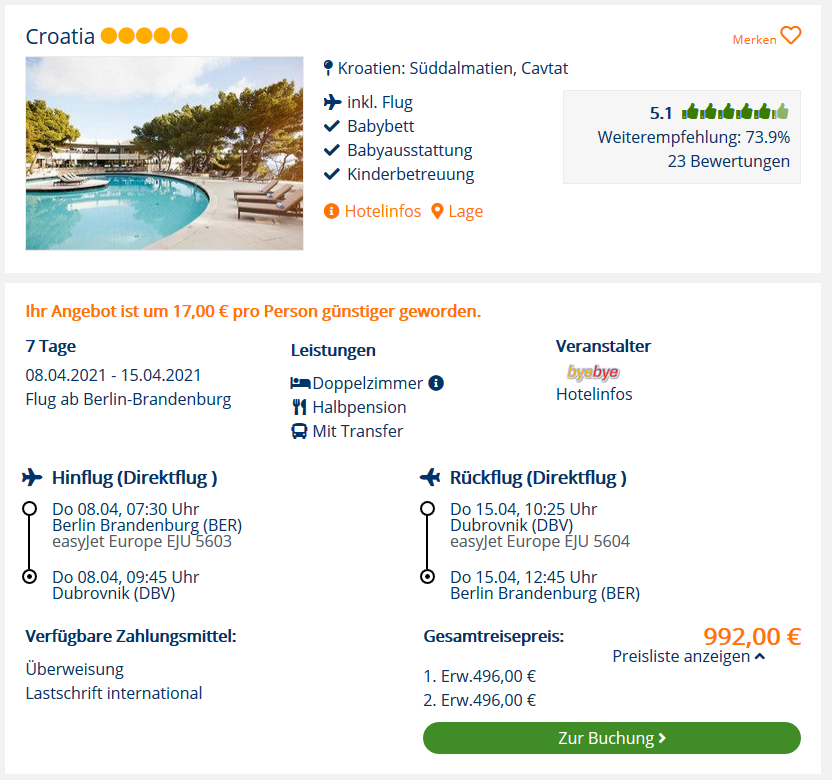Click the Zur Buchung button

pyautogui.click(x=612, y=738)
